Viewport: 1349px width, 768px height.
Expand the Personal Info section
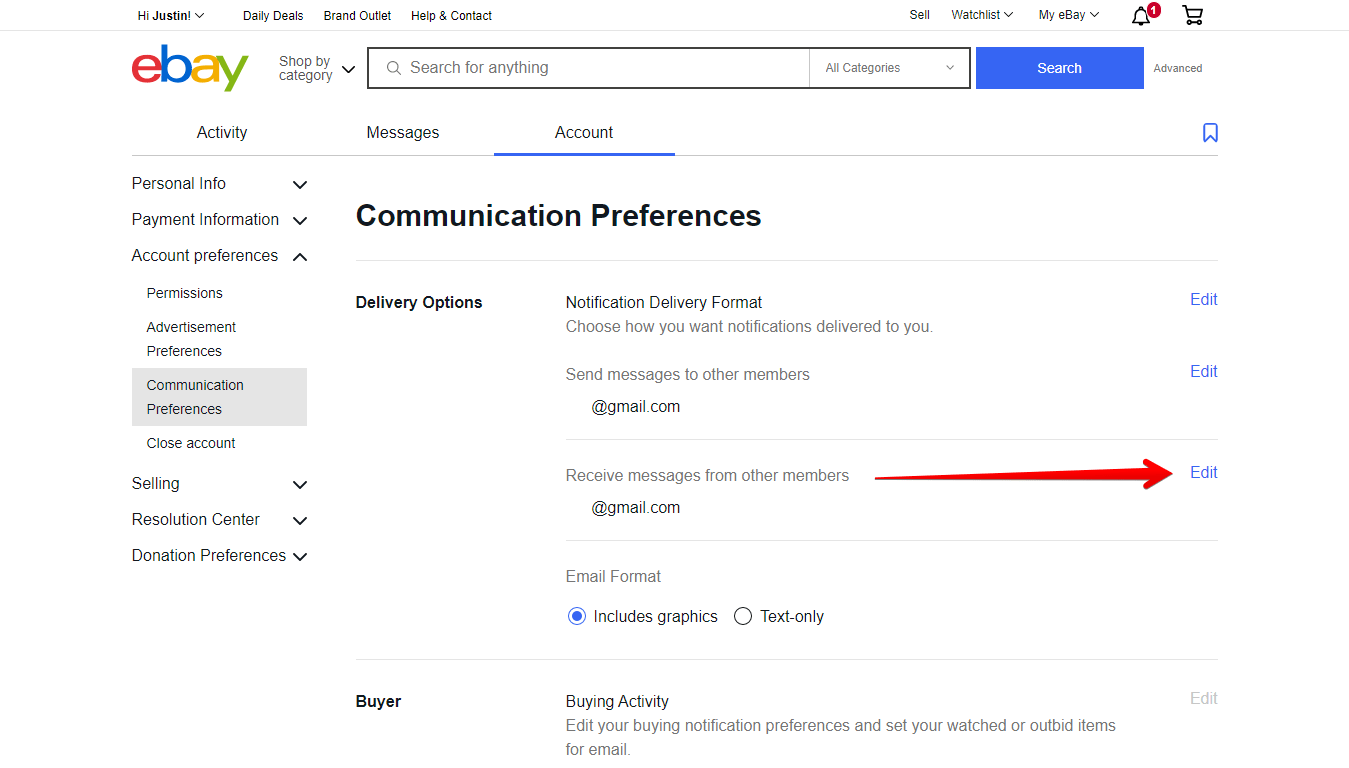click(x=219, y=184)
